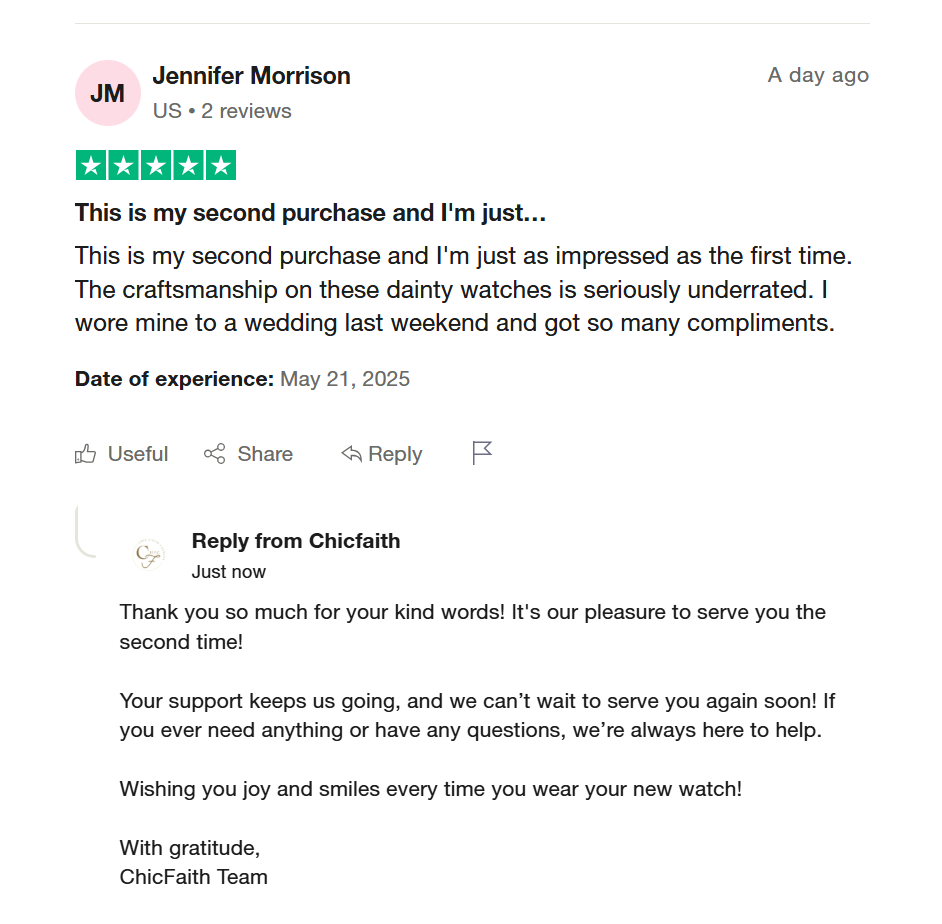Flag this review for reporting

click(482, 453)
